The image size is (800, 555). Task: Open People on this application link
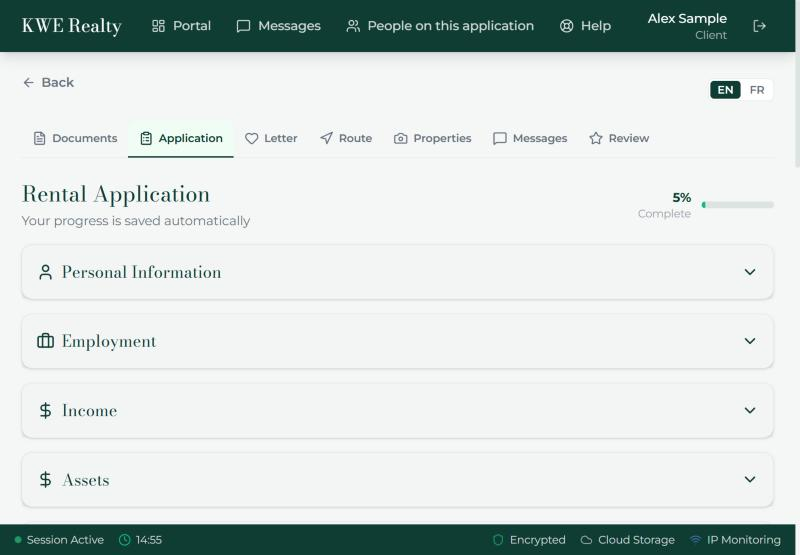pos(440,26)
